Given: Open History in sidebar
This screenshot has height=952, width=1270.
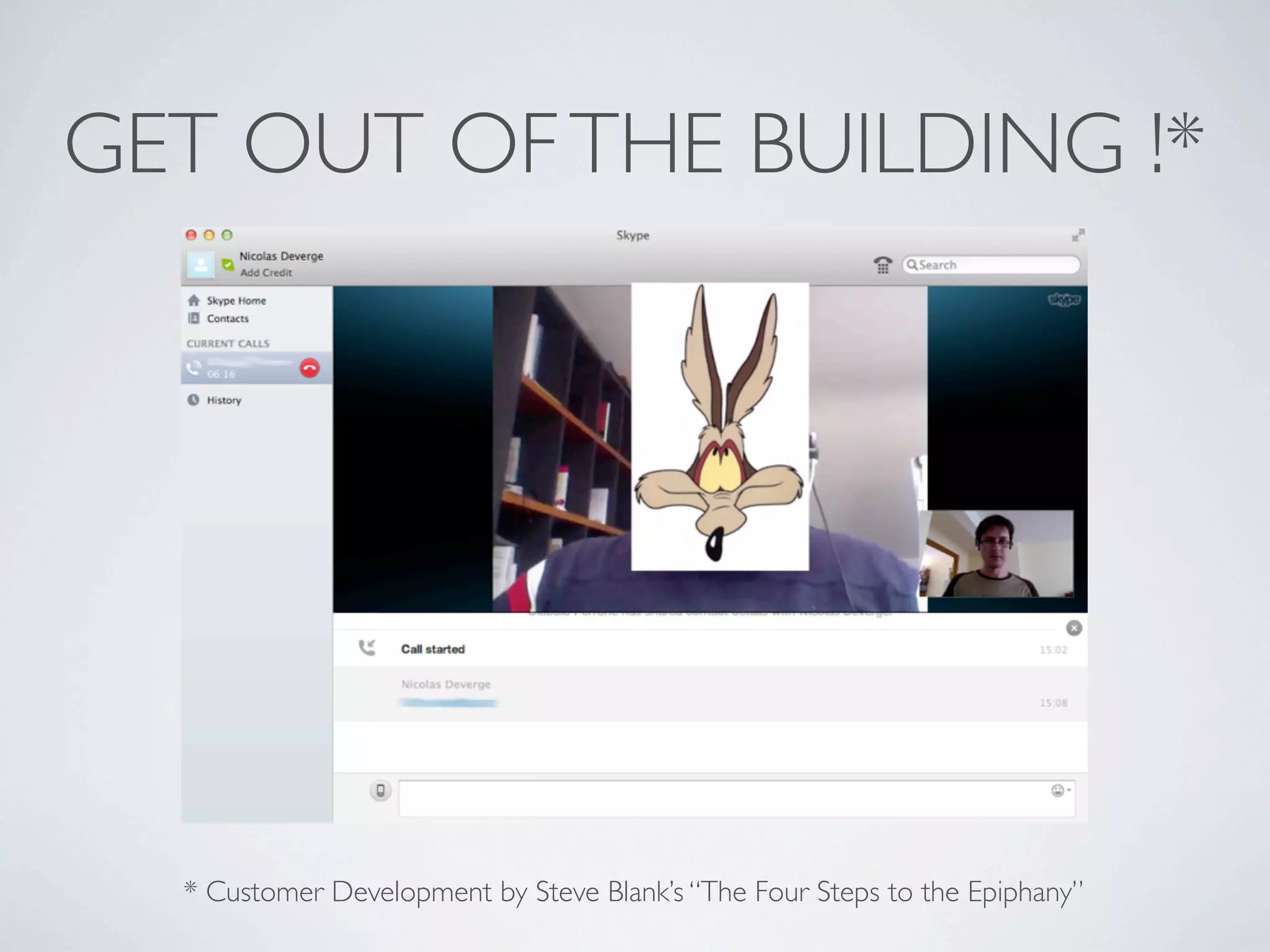Looking at the screenshot, I should pos(224,400).
